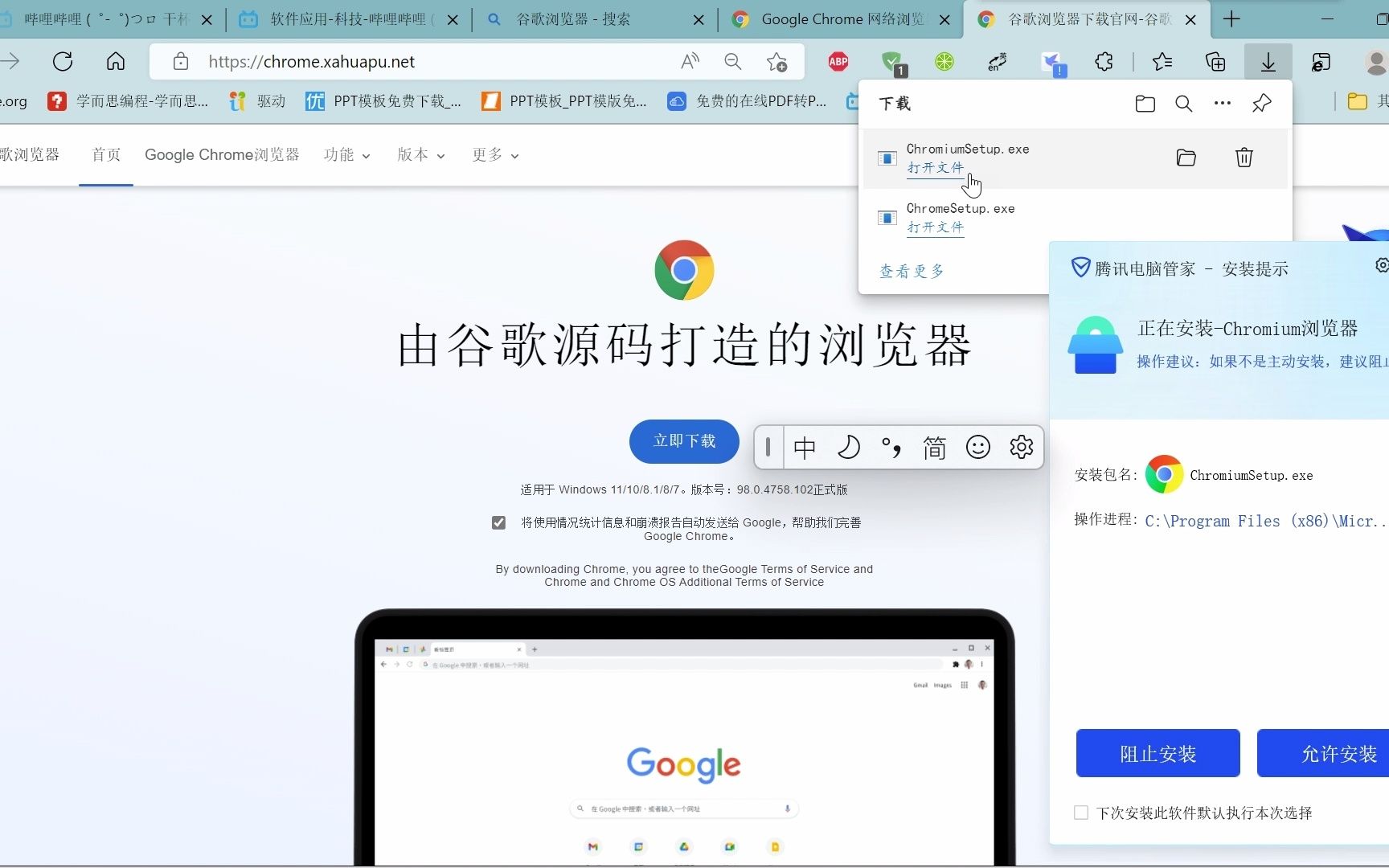Image resolution: width=1389 pixels, height=868 pixels.
Task: Open the green citrus extension icon
Action: tap(944, 61)
